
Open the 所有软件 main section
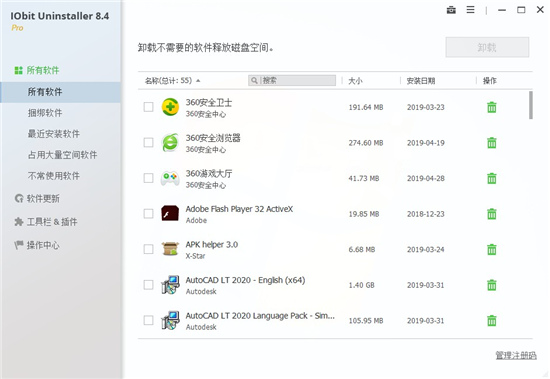click(x=43, y=70)
